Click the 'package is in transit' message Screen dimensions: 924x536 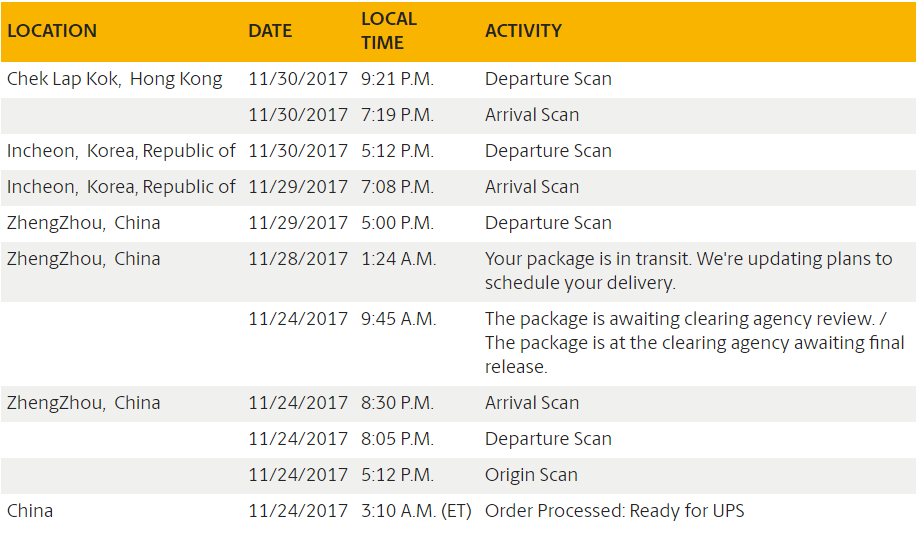point(688,271)
